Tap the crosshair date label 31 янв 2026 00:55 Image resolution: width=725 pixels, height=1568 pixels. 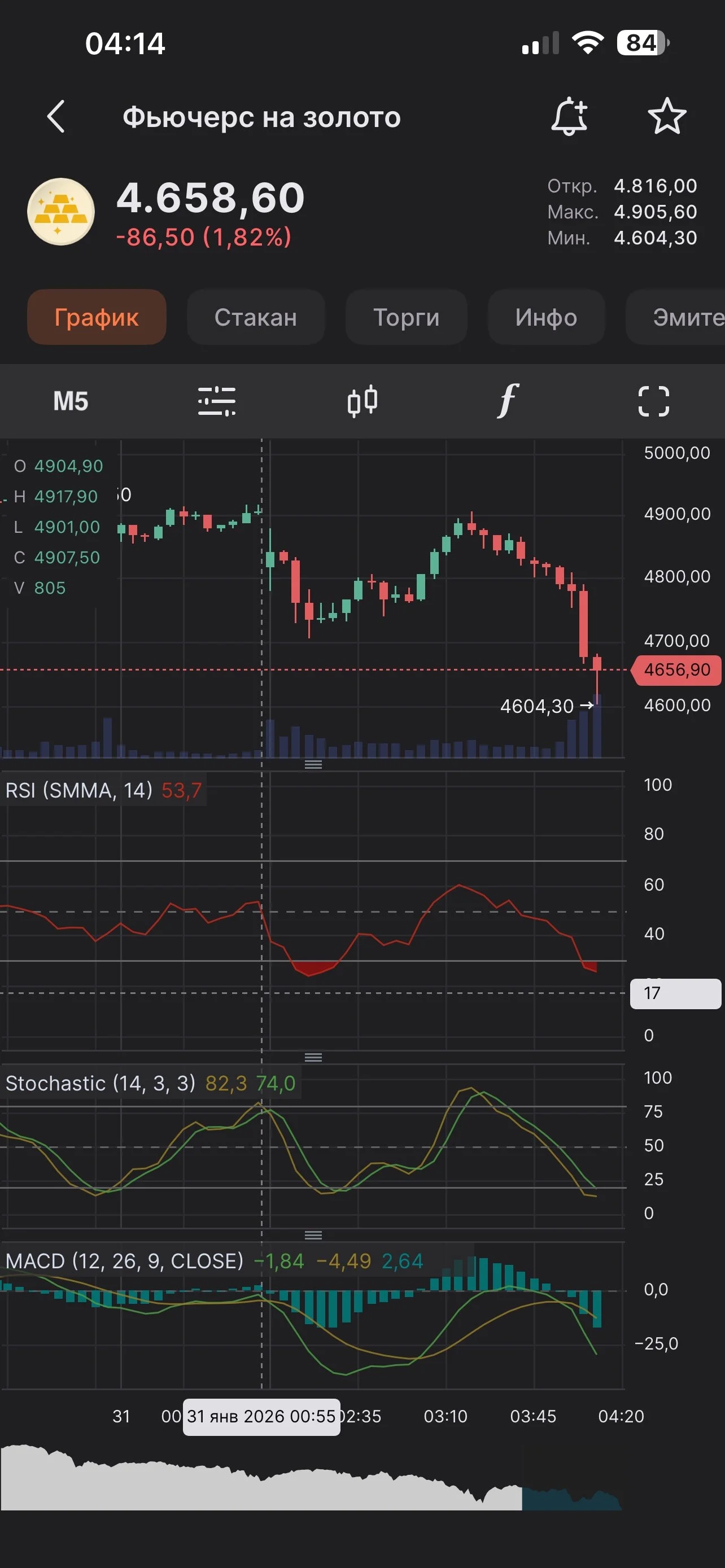click(261, 1416)
